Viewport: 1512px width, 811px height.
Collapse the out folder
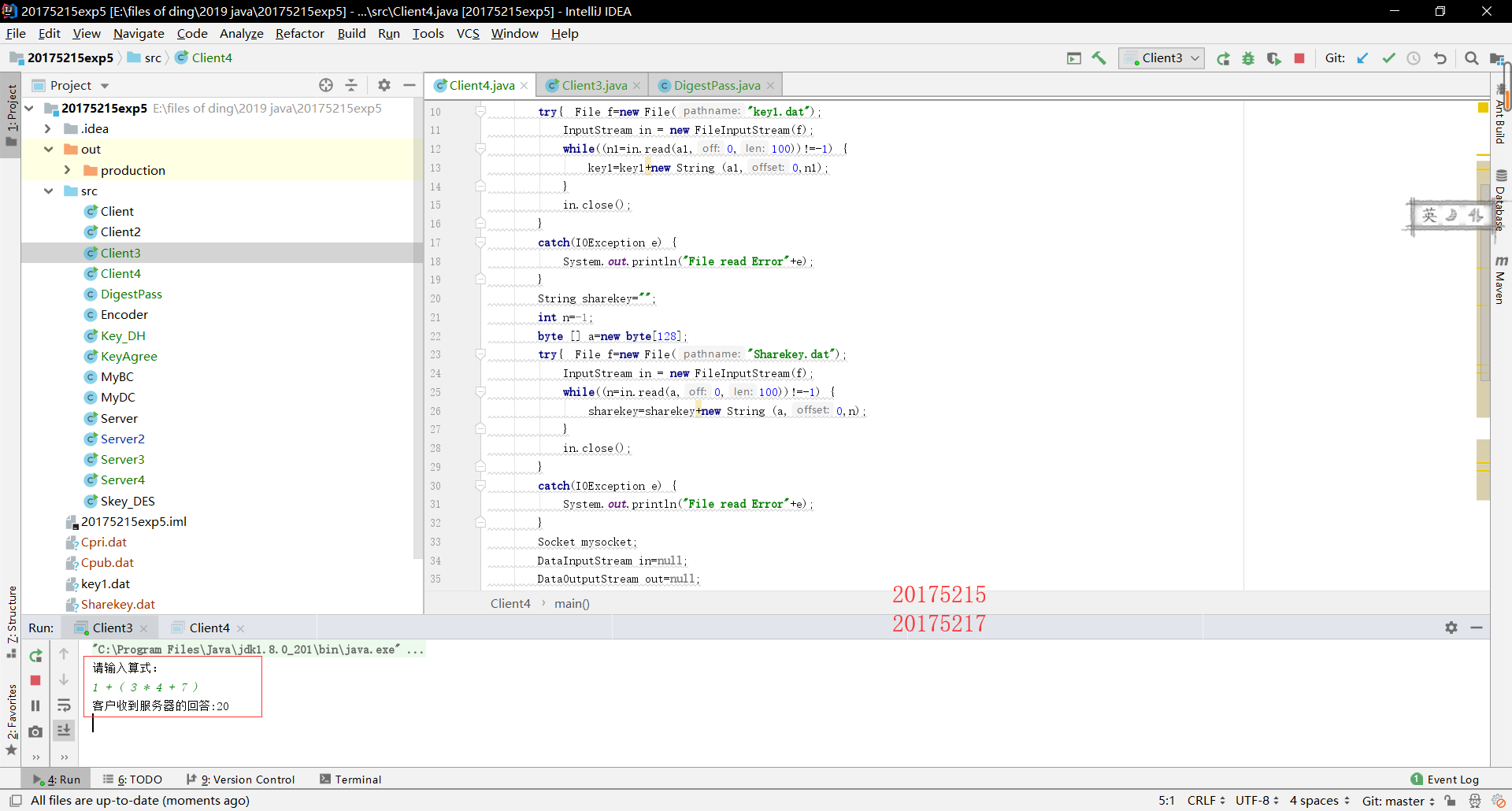(x=48, y=149)
